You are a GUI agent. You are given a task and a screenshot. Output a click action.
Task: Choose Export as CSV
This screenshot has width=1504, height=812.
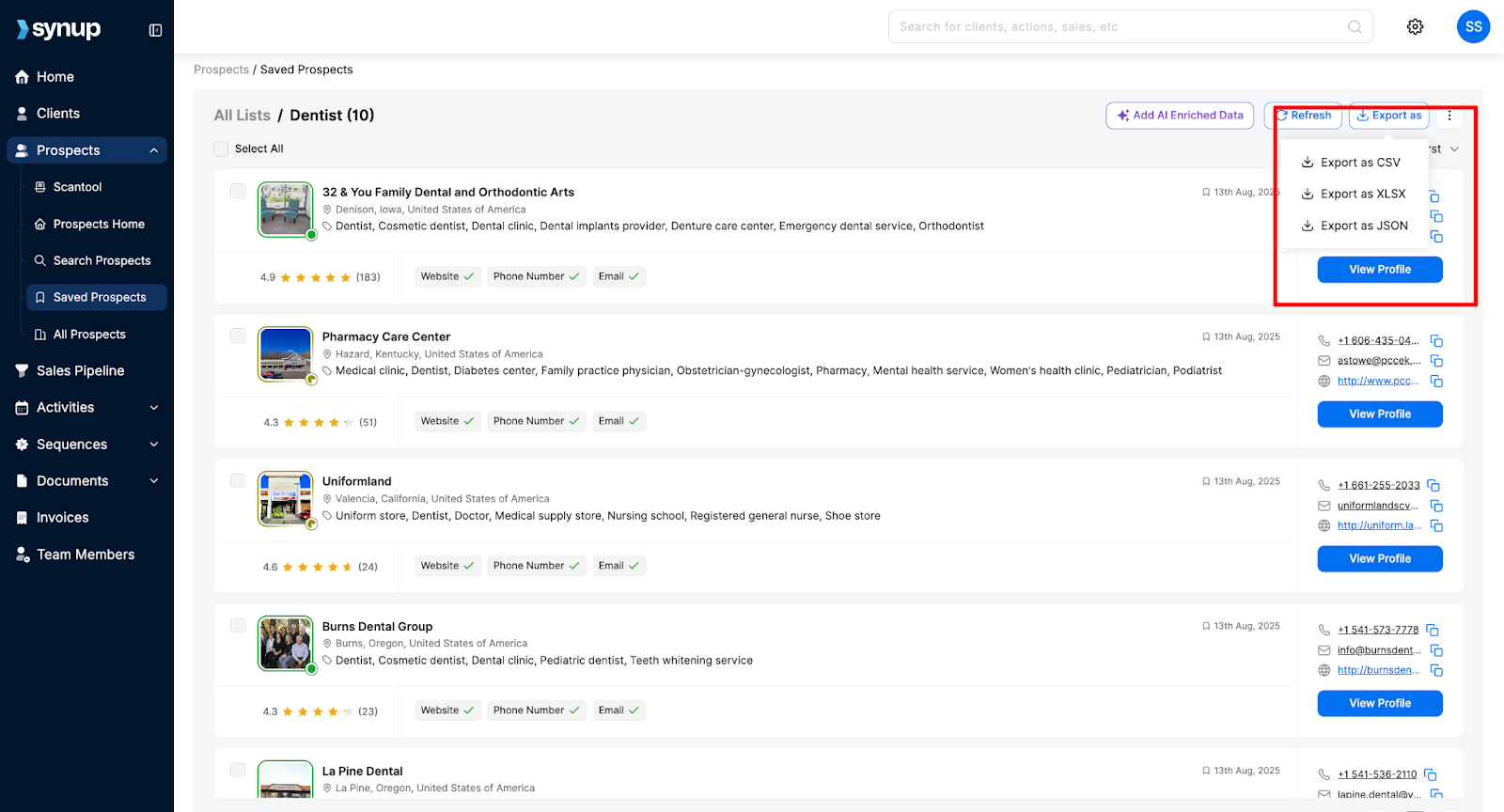1354,163
